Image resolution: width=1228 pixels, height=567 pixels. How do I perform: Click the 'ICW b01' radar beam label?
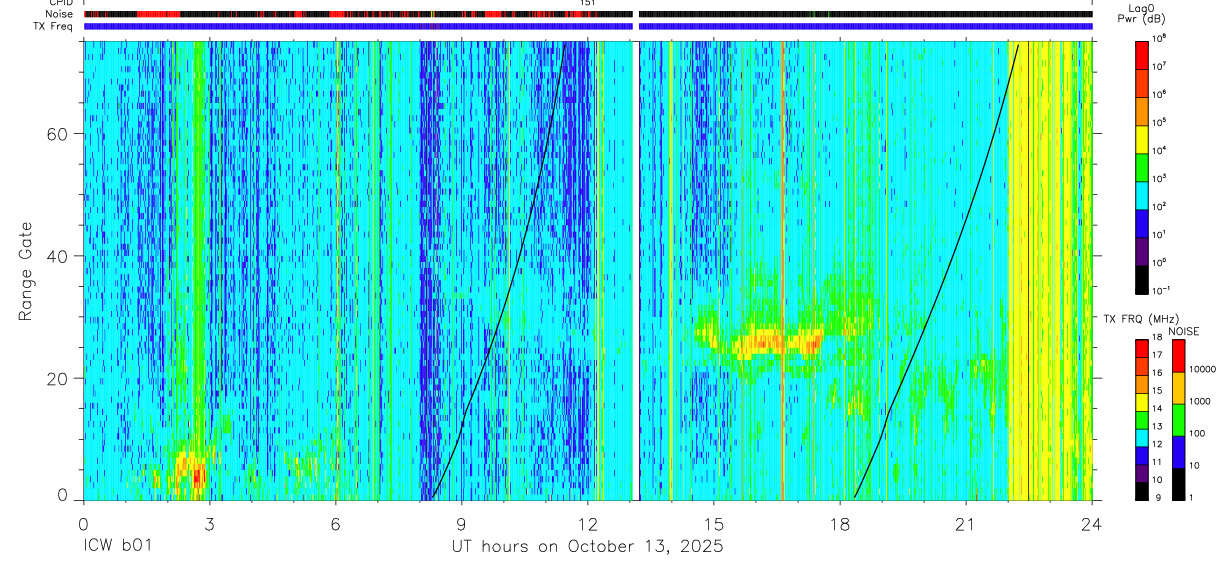pos(117,547)
